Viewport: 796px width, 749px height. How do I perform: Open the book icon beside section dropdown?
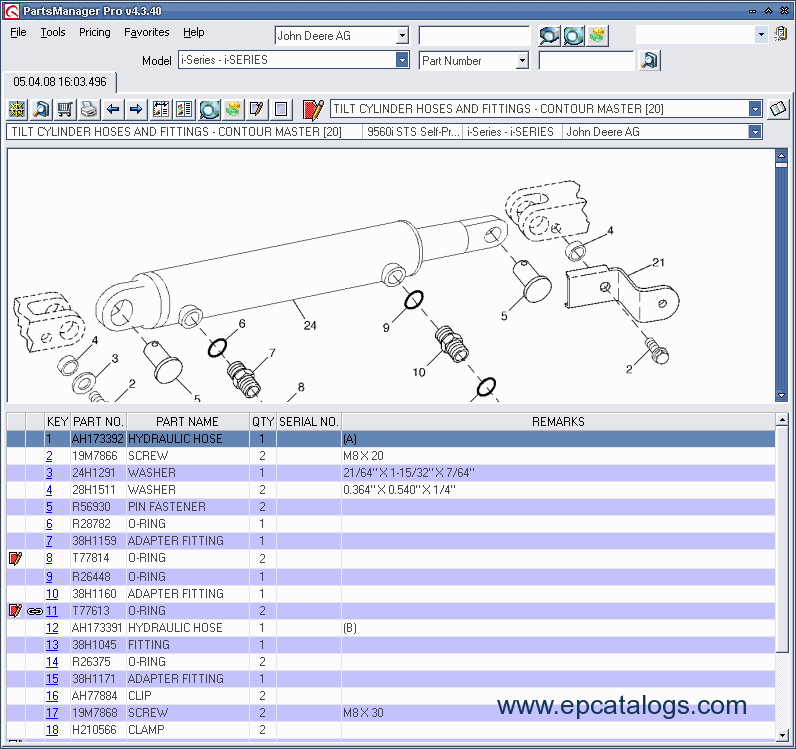778,109
